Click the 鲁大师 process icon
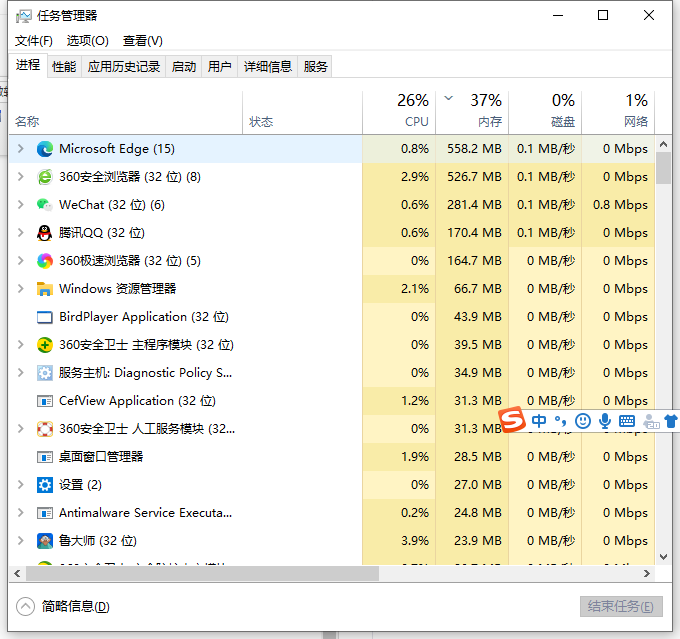 tap(45, 541)
